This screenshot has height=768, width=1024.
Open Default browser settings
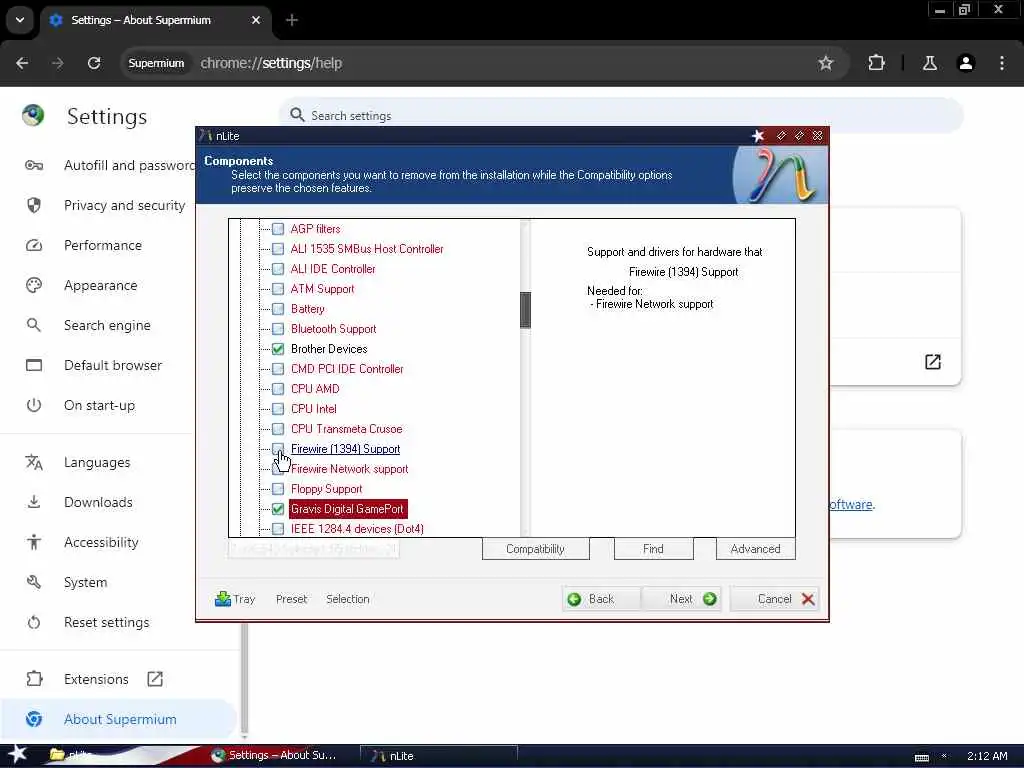click(x=93, y=365)
